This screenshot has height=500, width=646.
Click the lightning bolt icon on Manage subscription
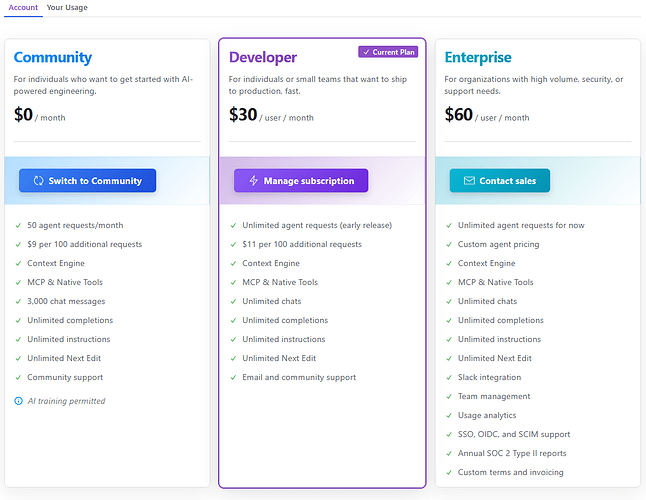coord(254,181)
